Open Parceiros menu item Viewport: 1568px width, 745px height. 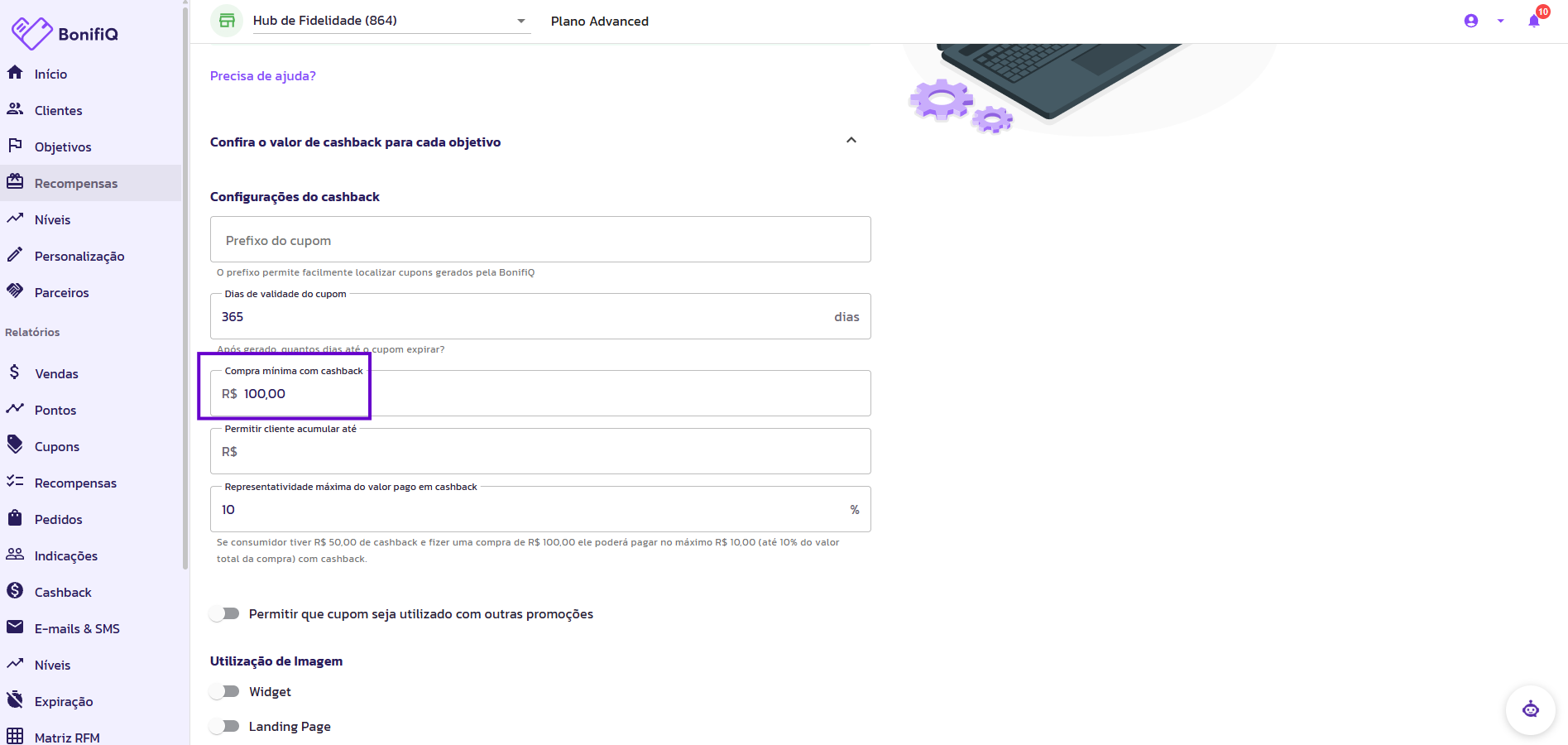90,292
